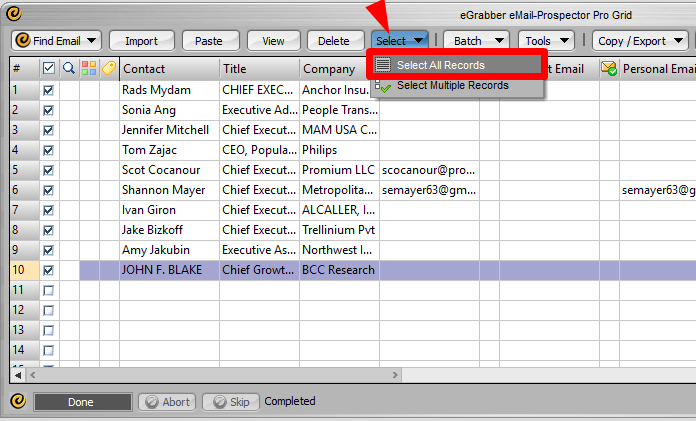696x421 pixels.
Task: Click the eGrabber icon in the status bar
Action: [17, 401]
